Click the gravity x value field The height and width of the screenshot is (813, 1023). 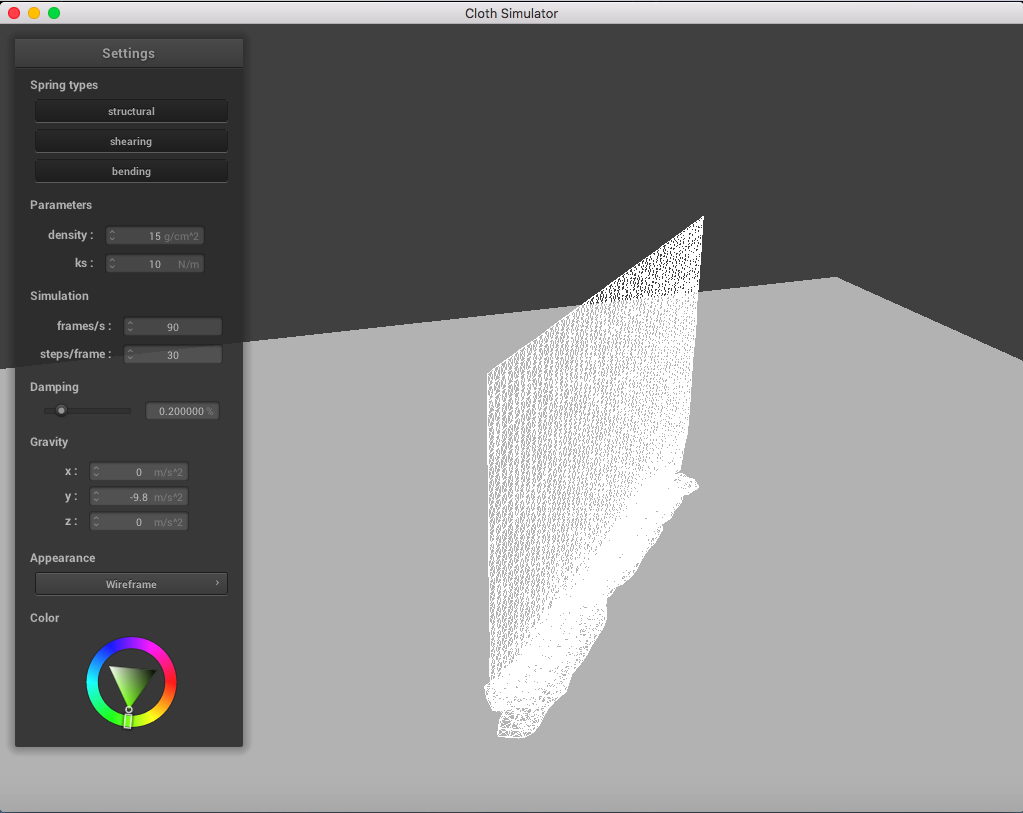click(x=139, y=472)
